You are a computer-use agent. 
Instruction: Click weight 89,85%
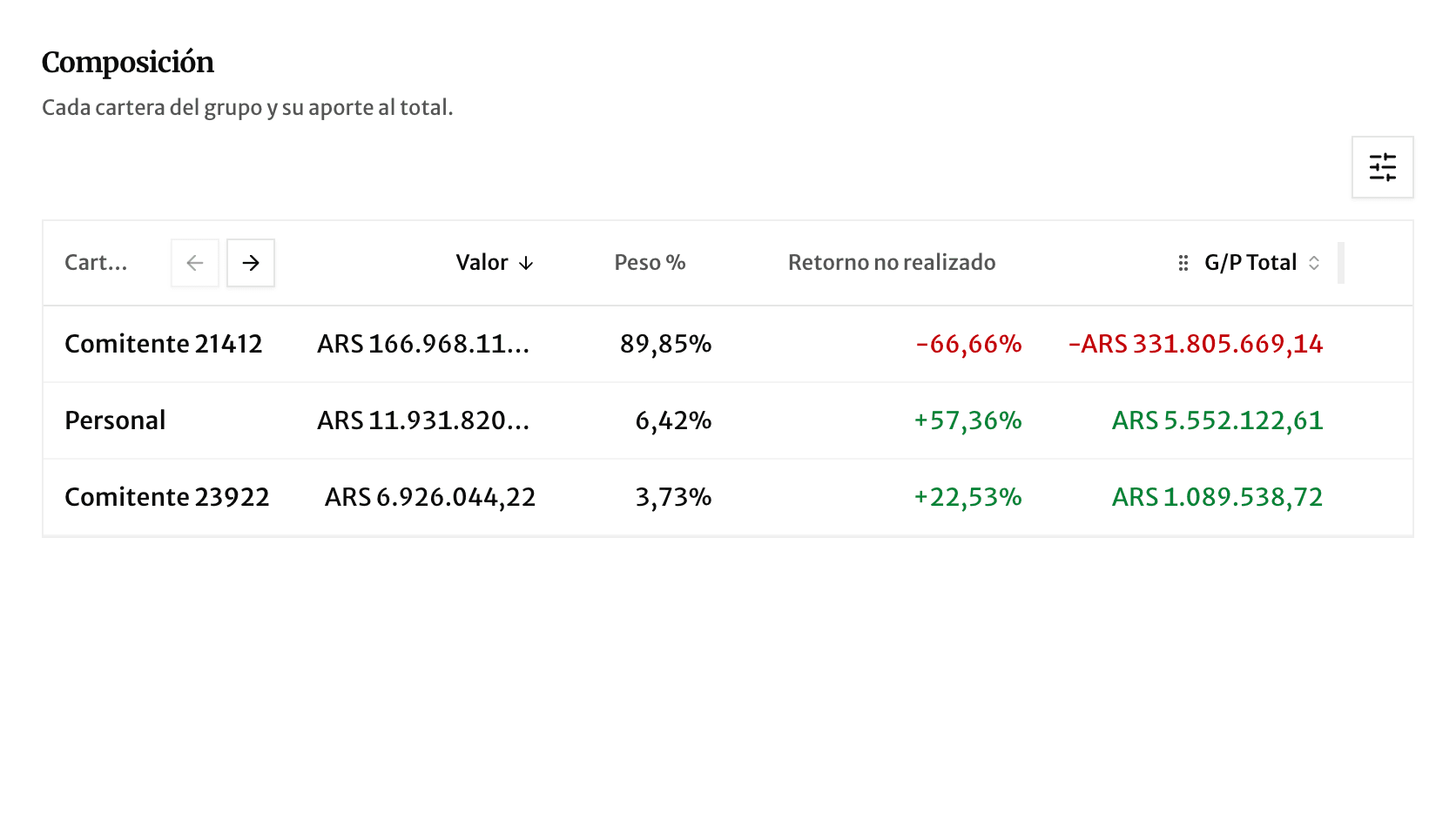[x=666, y=344]
